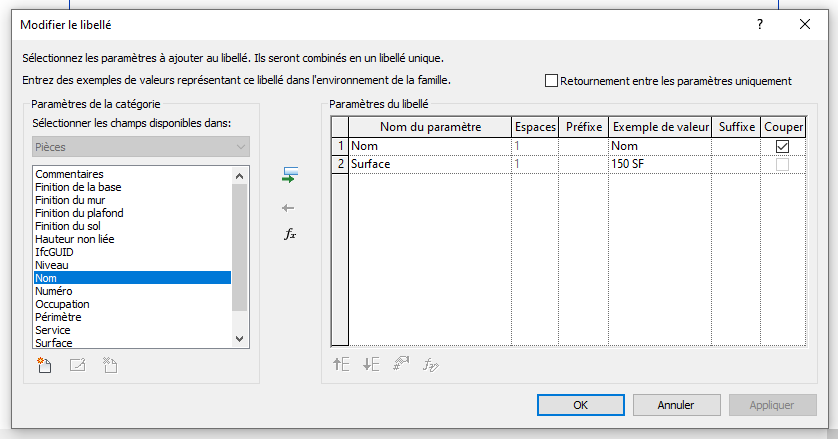
Task: Click the fx formula icon between the panels
Action: (289, 235)
